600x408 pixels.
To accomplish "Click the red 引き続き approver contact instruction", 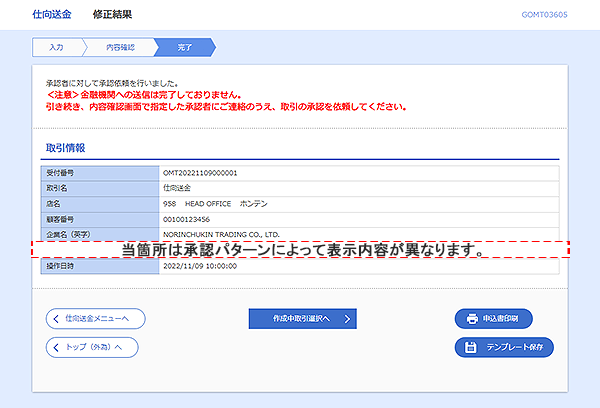I will (x=226, y=107).
